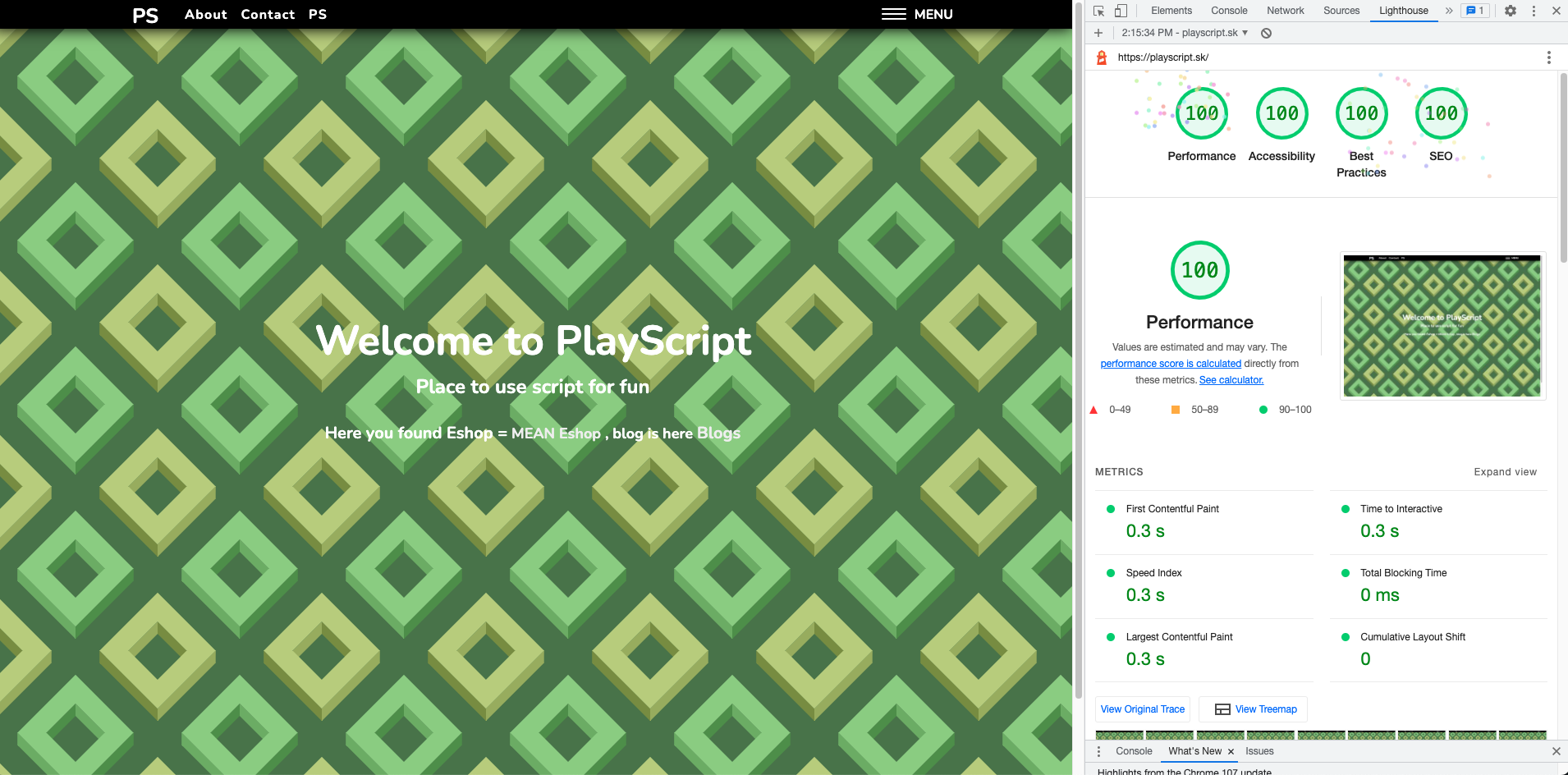Click the PS nav link
The image size is (1568, 775).
tap(318, 15)
